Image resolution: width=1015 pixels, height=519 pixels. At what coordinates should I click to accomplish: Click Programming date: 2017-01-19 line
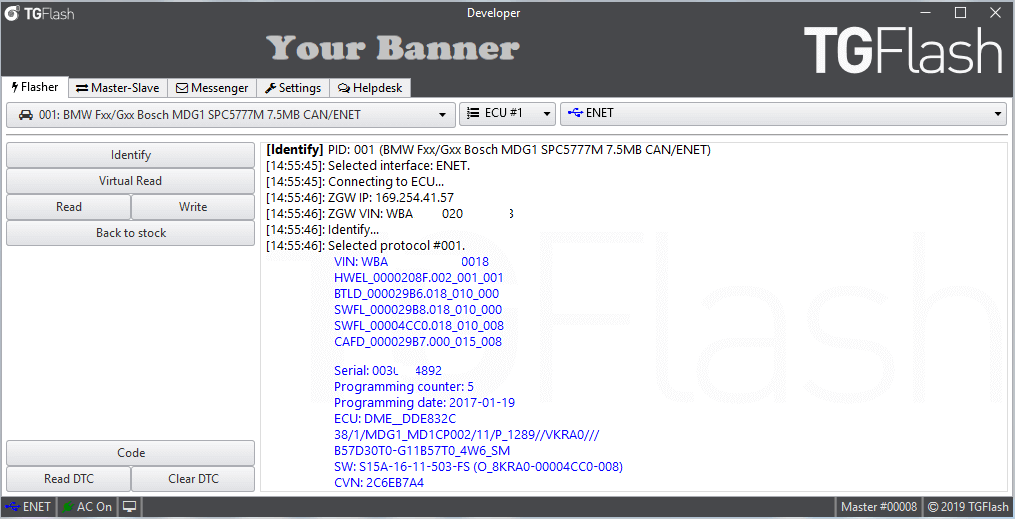point(424,403)
